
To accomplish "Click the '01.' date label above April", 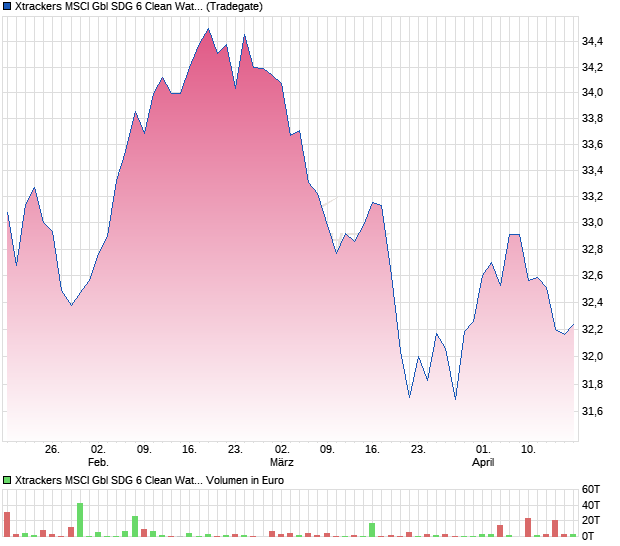I will [483, 450].
